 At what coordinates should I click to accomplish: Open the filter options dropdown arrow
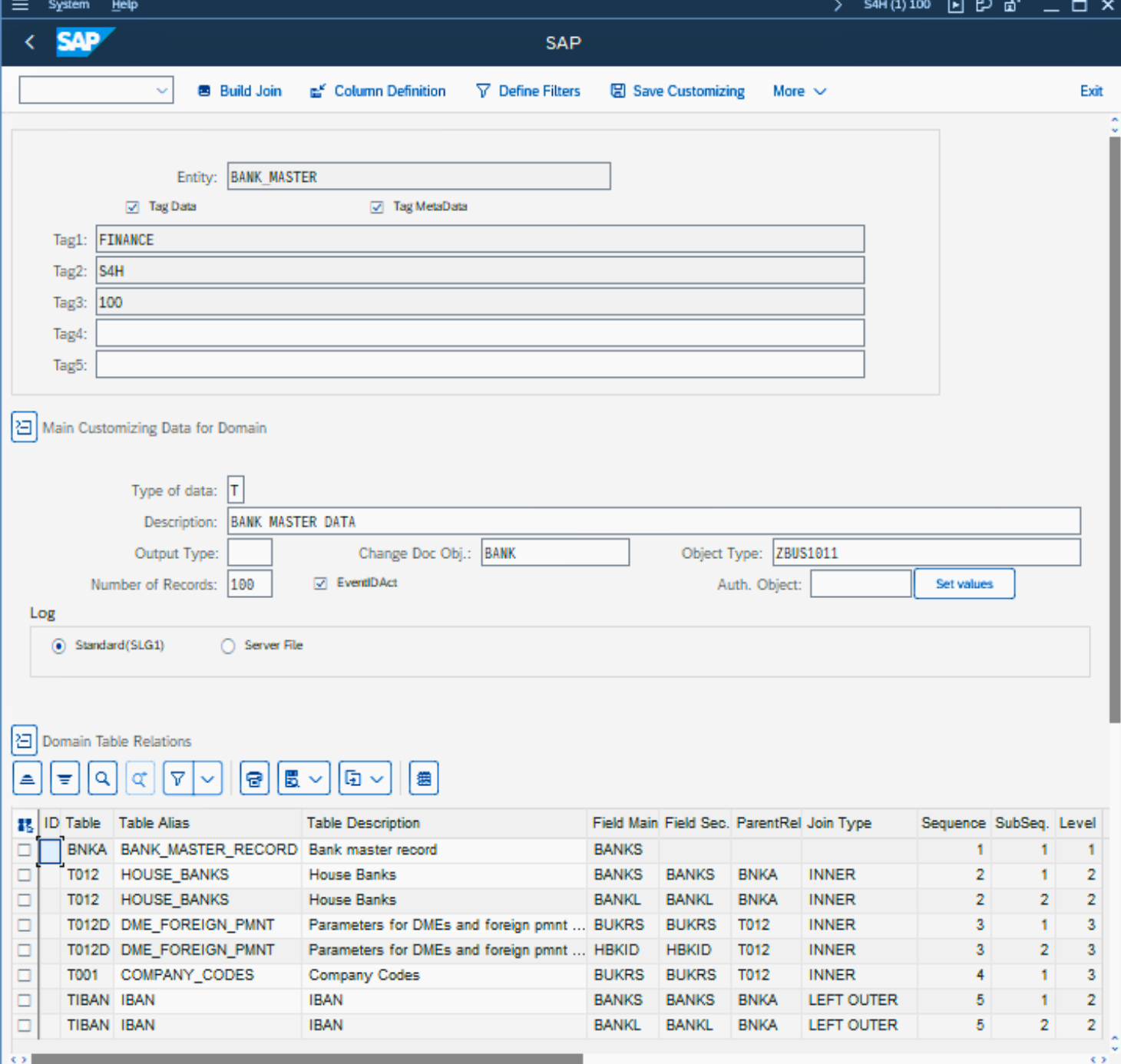(x=208, y=778)
